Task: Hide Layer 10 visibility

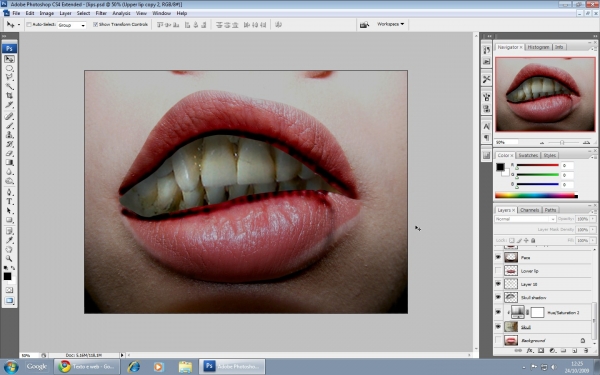Action: point(498,284)
